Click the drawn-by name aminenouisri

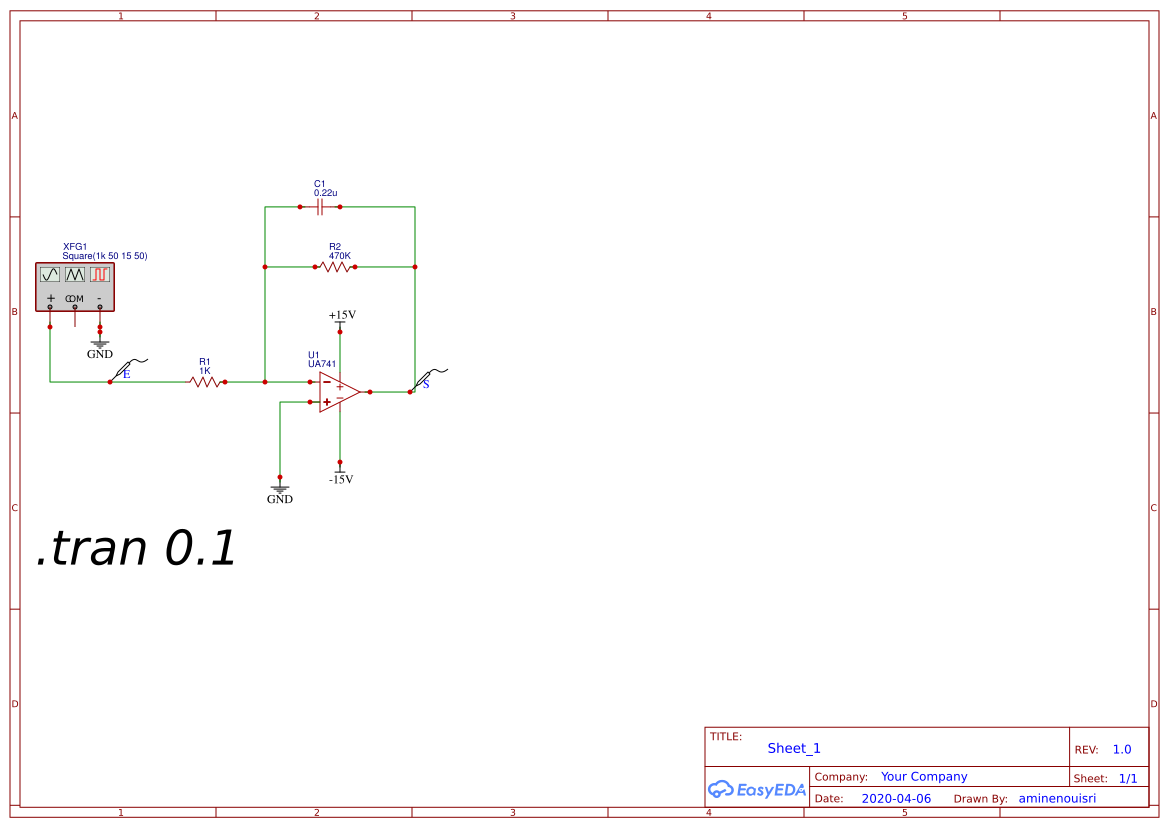coord(1057,798)
